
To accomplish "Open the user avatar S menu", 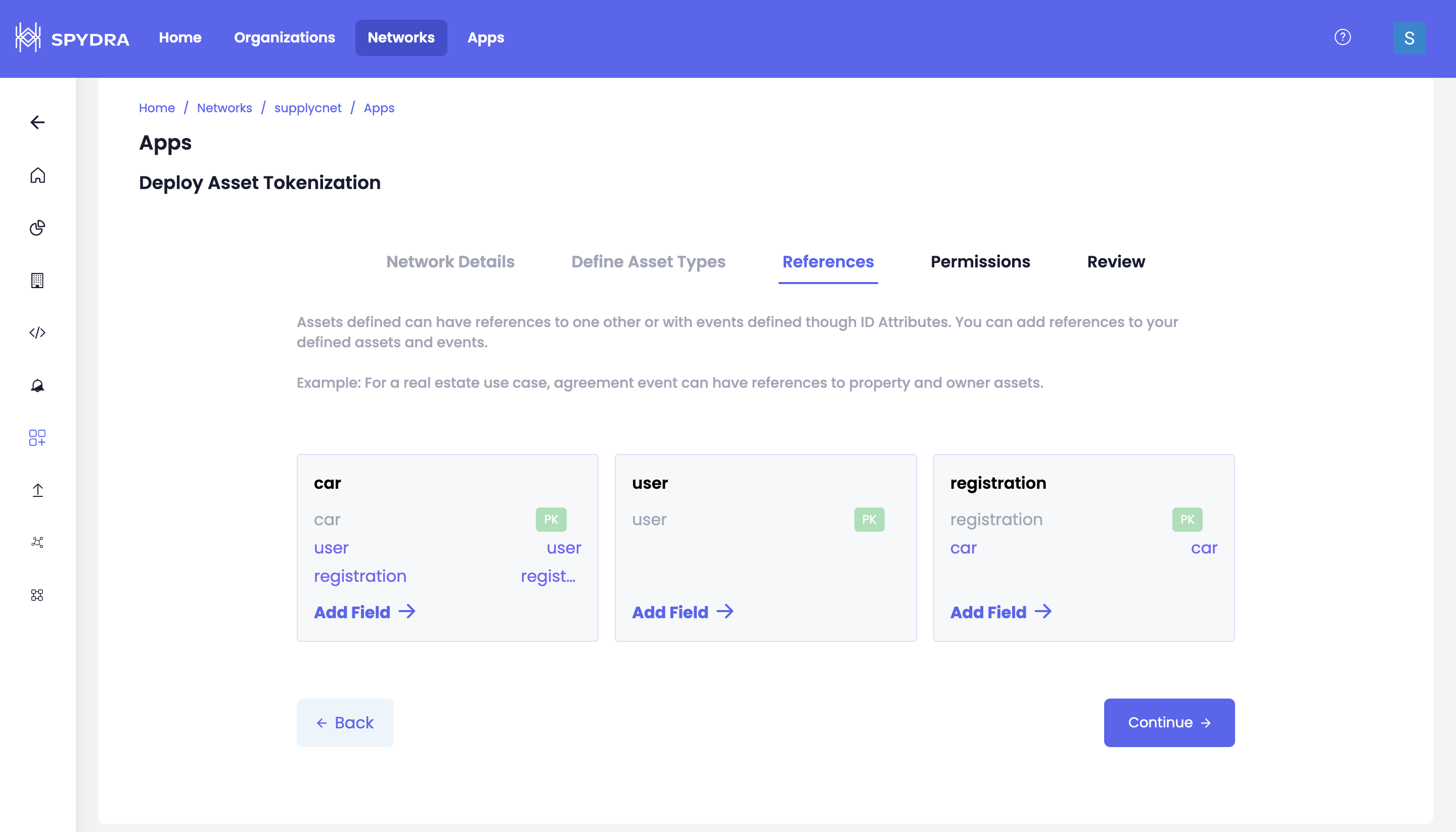I will [1408, 38].
